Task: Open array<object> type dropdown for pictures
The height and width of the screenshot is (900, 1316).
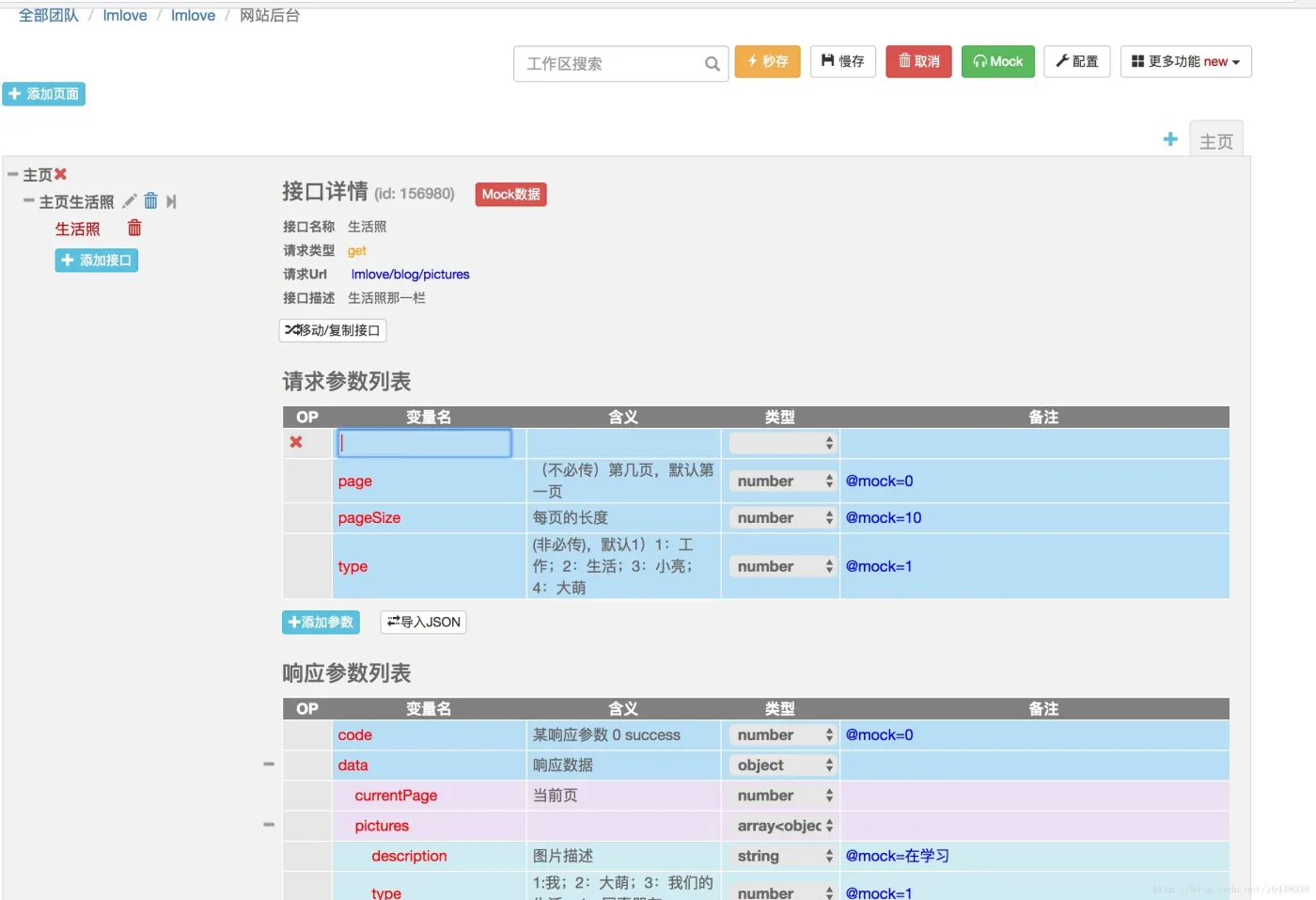Action: [x=782, y=826]
